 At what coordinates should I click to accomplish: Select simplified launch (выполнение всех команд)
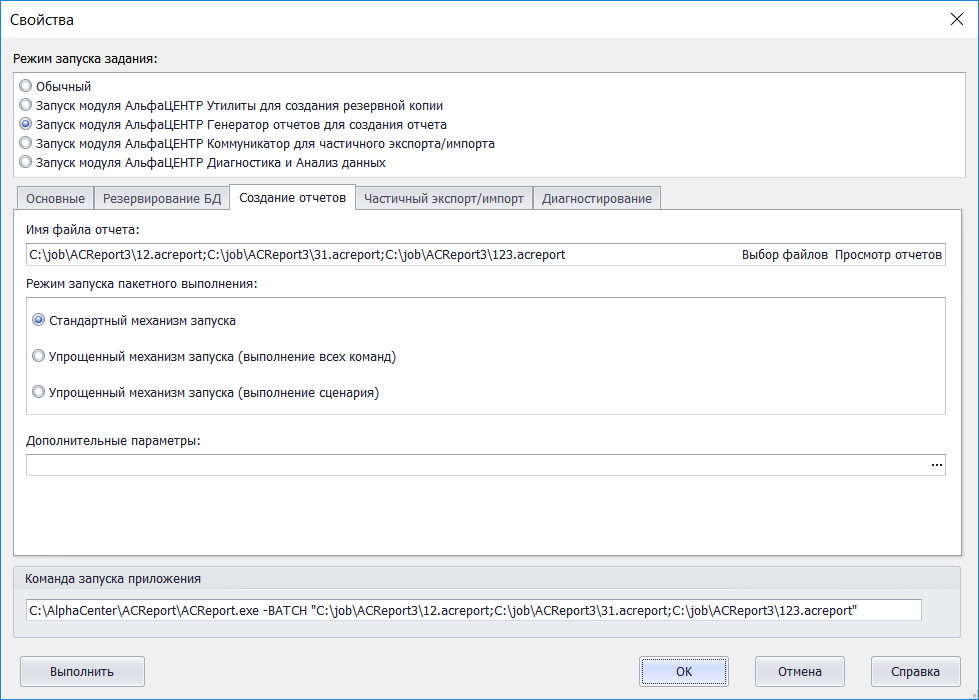[39, 356]
